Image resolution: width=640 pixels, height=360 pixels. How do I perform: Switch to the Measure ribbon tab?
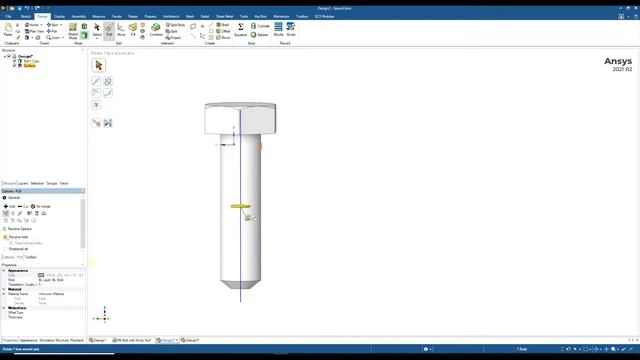click(x=99, y=17)
